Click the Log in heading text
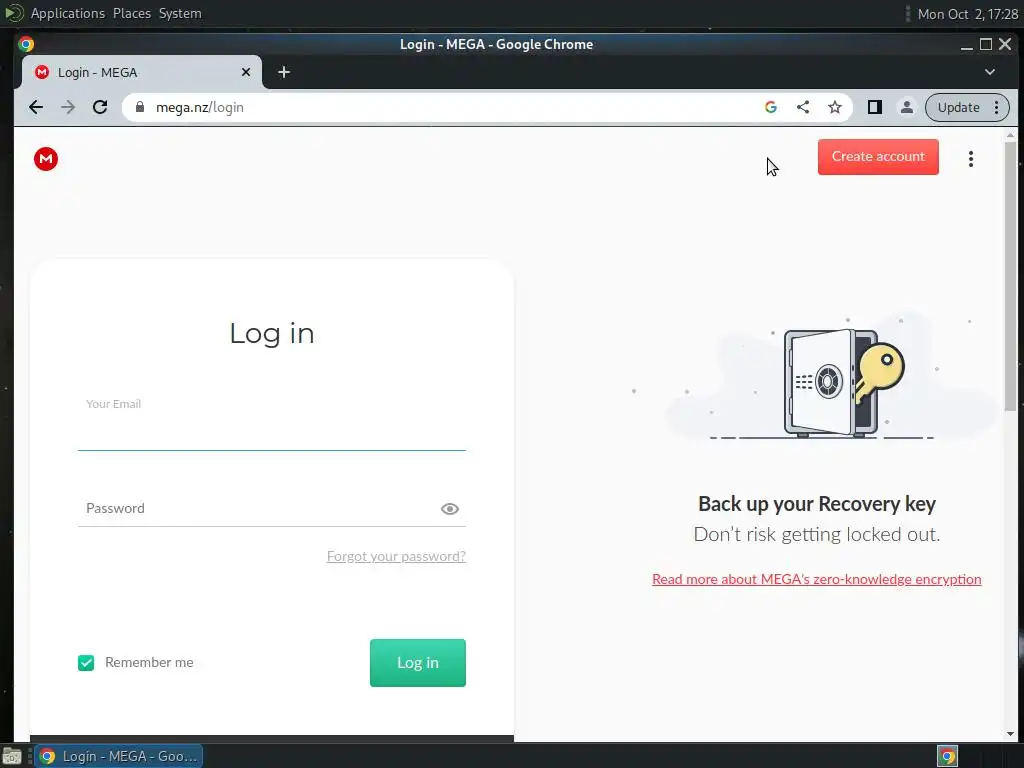Viewport: 1024px width, 768px height. pos(272,334)
